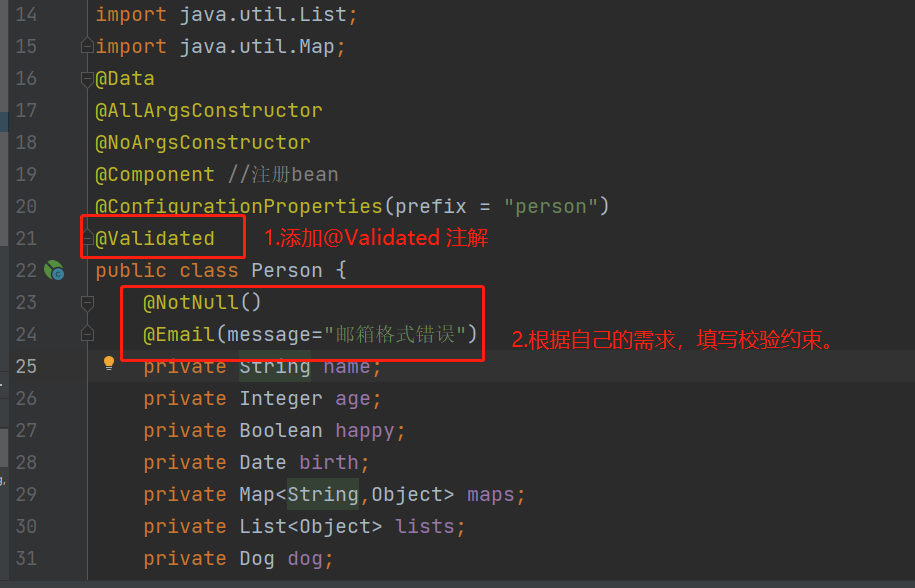Click fold marker beside @Email
Image resolution: width=915 pixels, height=588 pixels.
point(87,334)
